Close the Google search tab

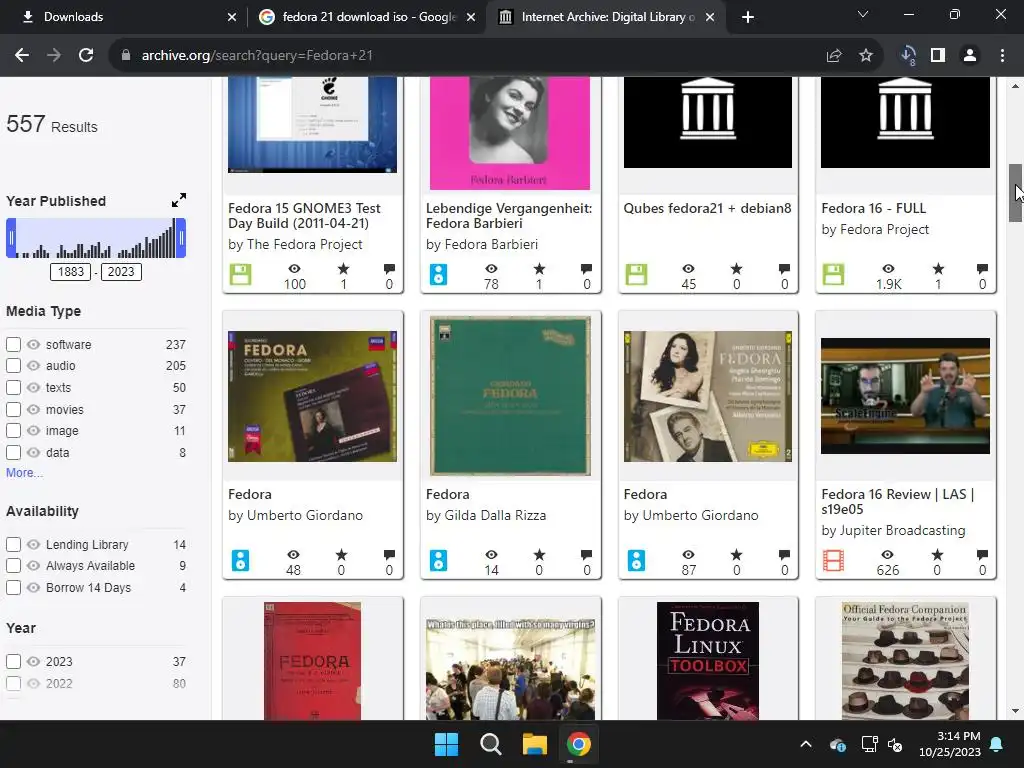[x=471, y=17]
